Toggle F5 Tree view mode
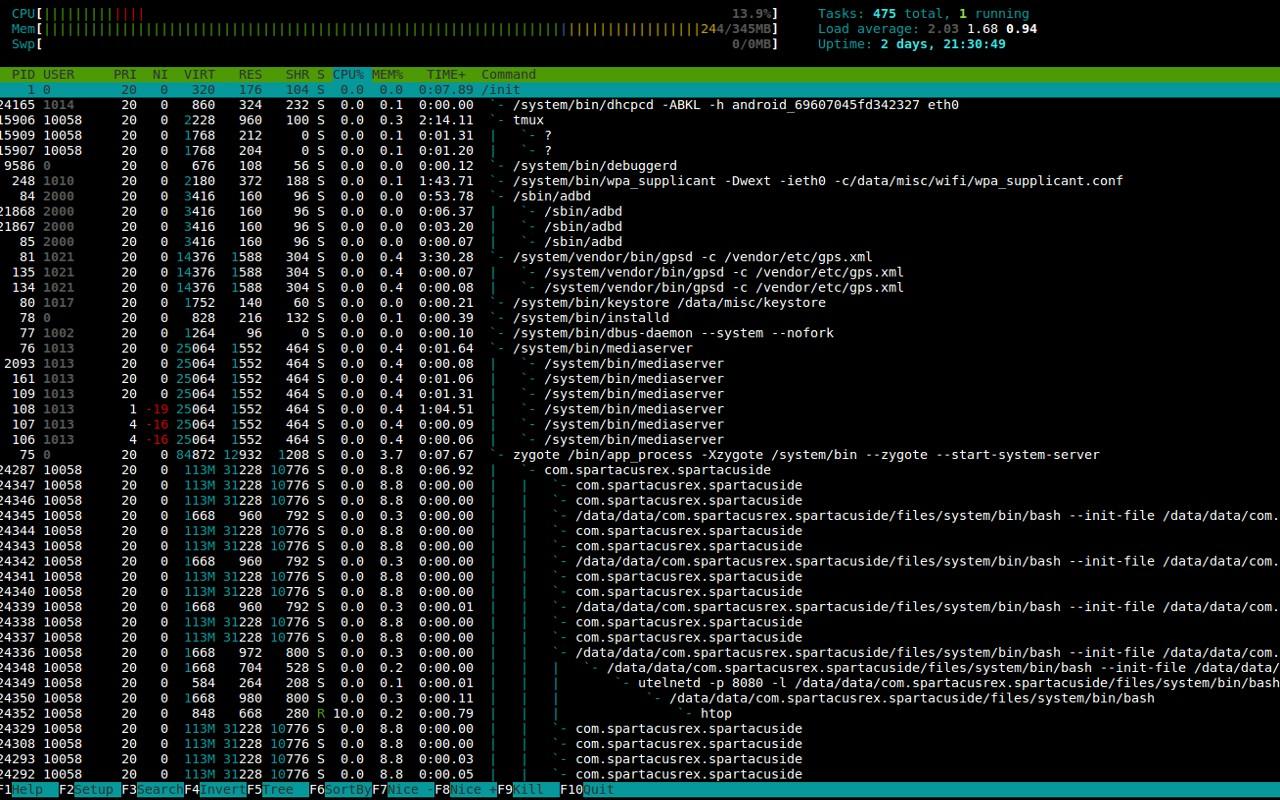The image size is (1280, 800). point(277,790)
